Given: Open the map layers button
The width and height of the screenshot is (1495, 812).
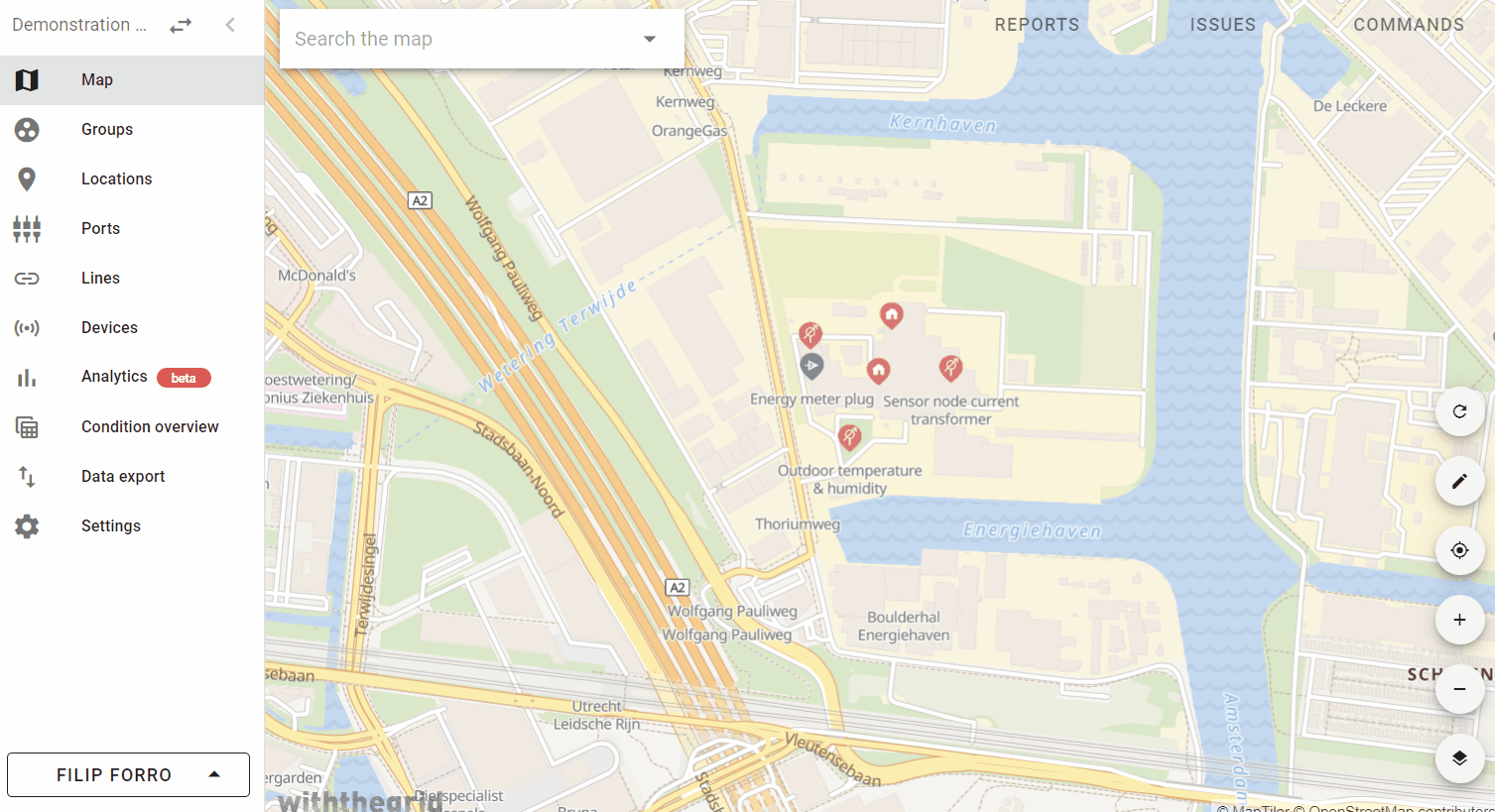Looking at the screenshot, I should point(1459,758).
